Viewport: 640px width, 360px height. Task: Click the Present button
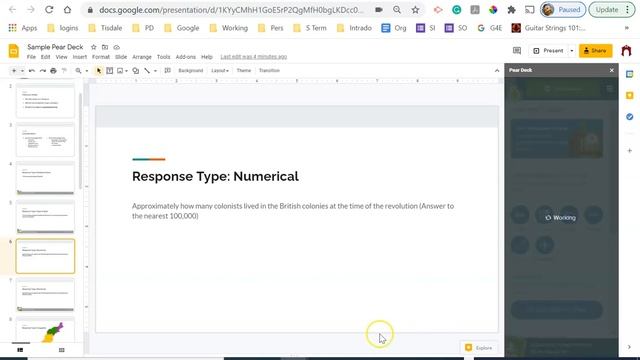pyautogui.click(x=548, y=51)
